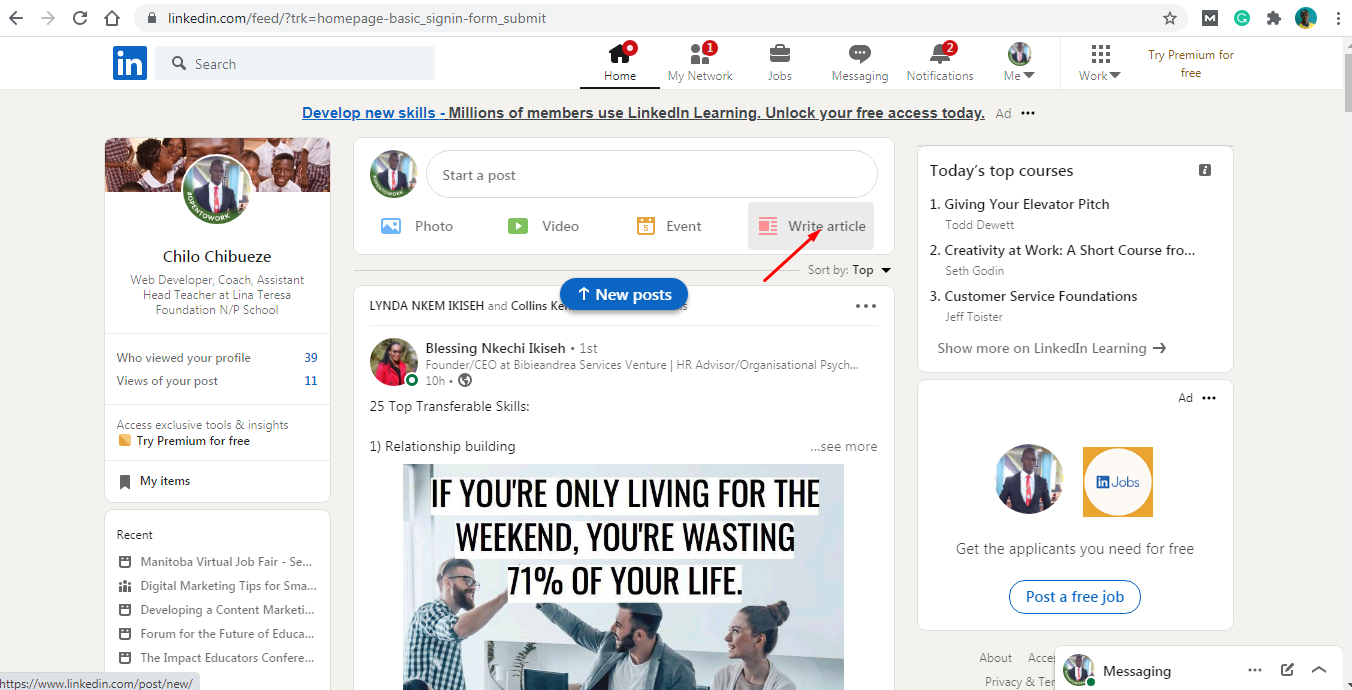Open the top banner ad's three-dot menu
Screen dimensions: 1352x690
click(x=1028, y=113)
